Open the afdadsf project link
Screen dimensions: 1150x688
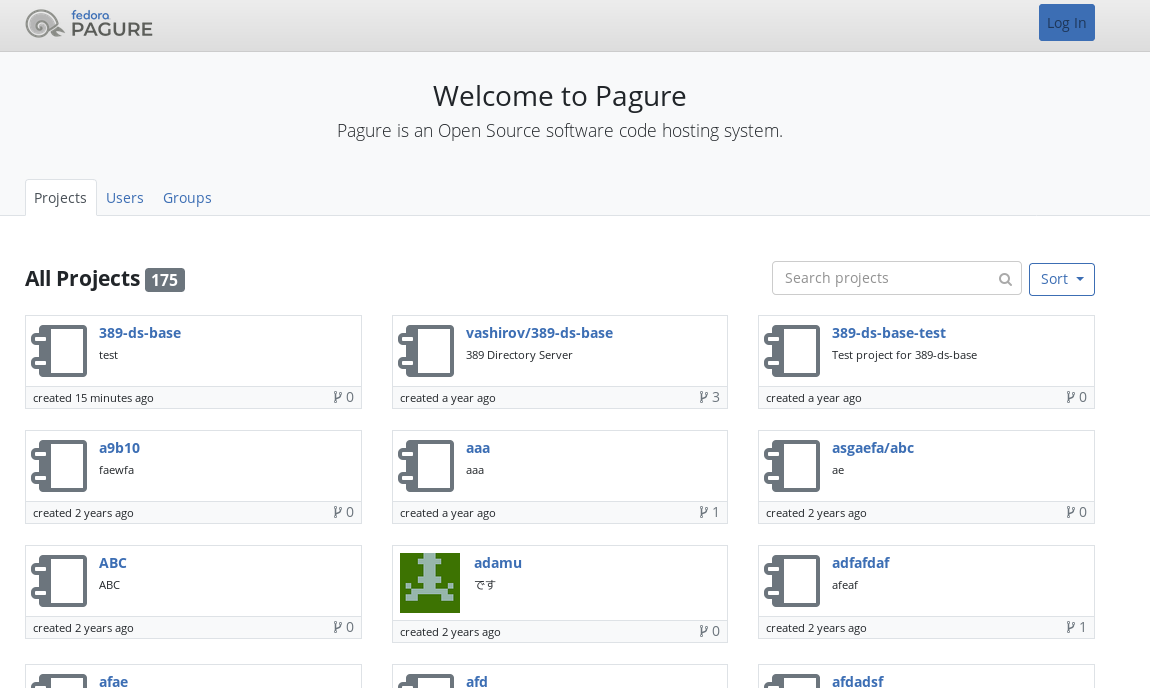857,681
